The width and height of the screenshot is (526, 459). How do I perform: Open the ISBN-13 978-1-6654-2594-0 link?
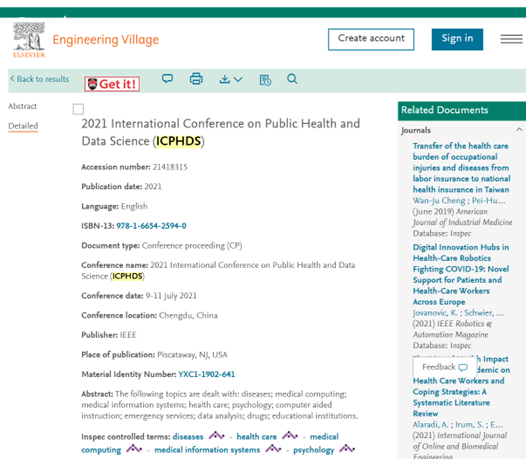151,226
